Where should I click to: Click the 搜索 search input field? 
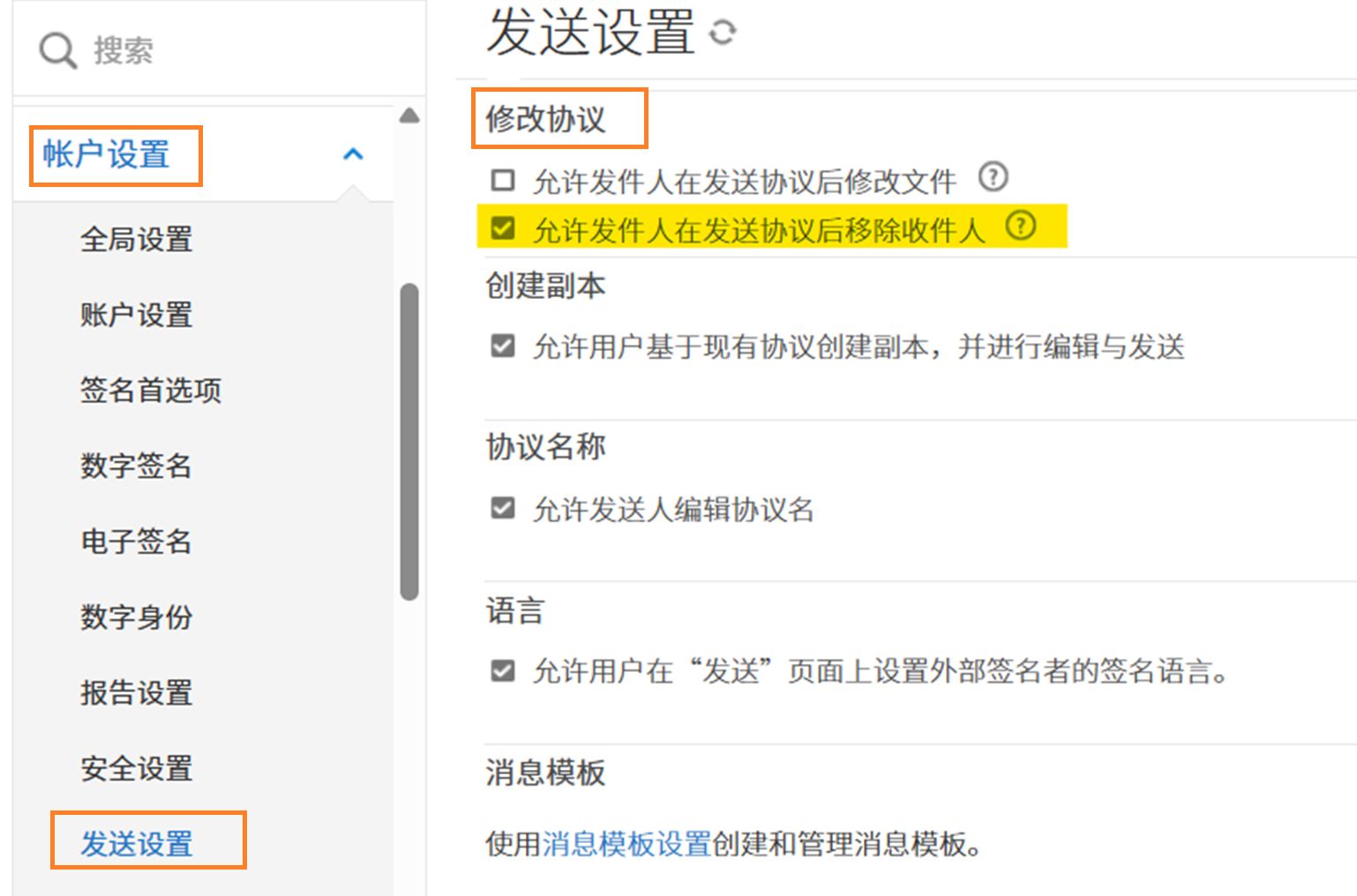(159, 49)
